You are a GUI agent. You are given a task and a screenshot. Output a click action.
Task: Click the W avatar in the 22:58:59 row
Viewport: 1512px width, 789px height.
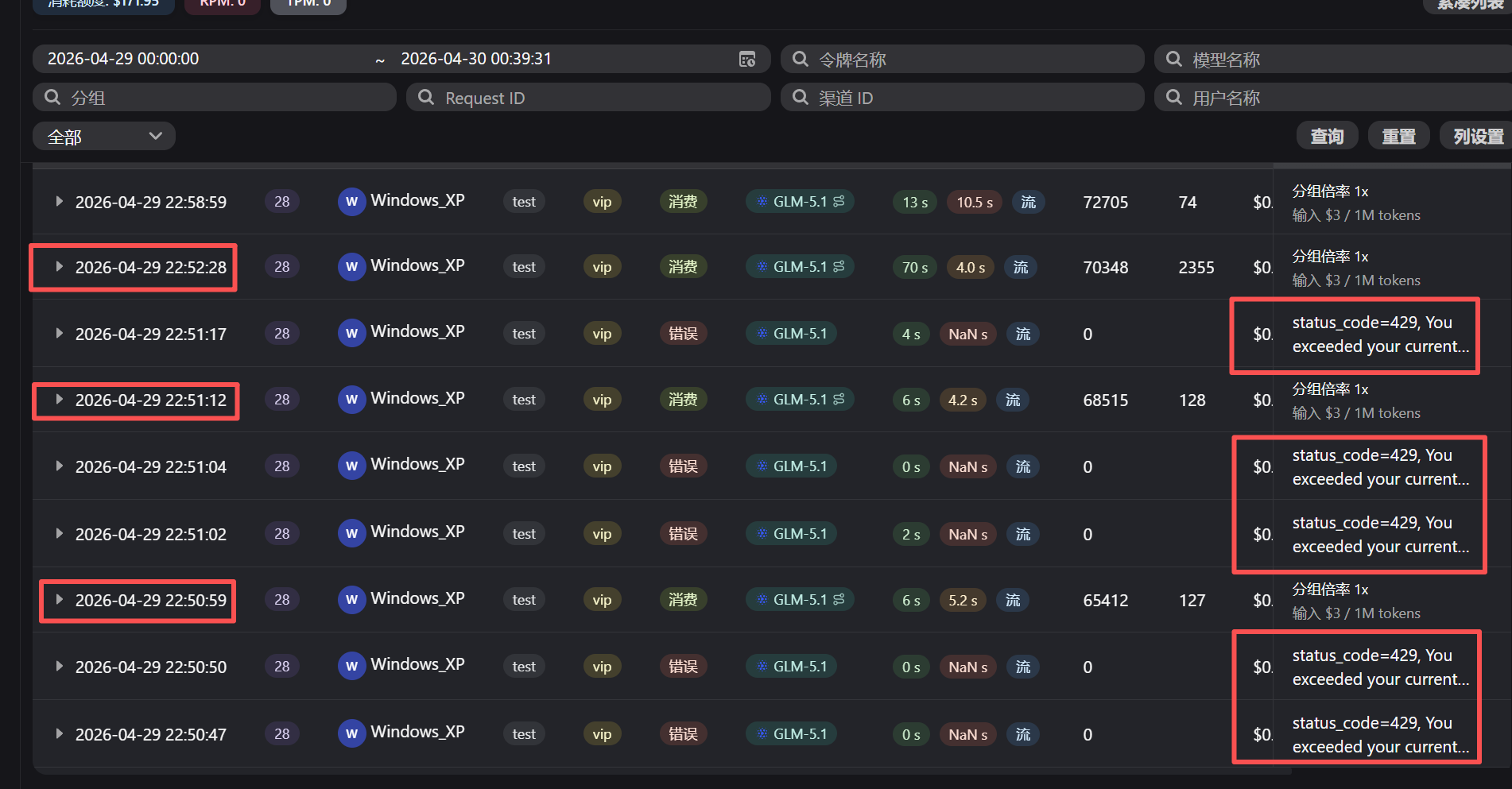[x=351, y=202]
